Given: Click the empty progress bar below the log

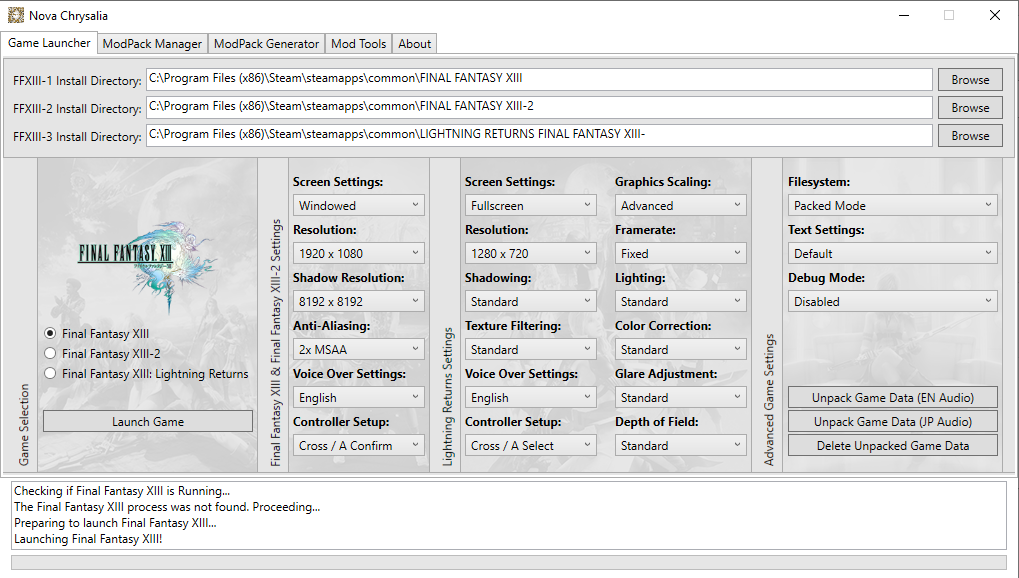Looking at the screenshot, I should [509, 562].
